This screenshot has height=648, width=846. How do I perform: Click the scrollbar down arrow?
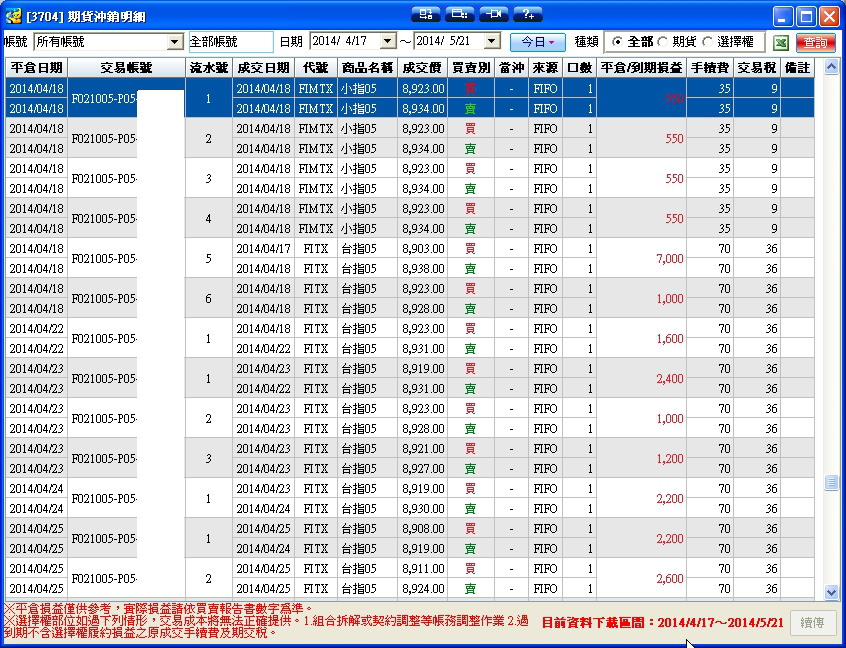point(831,592)
